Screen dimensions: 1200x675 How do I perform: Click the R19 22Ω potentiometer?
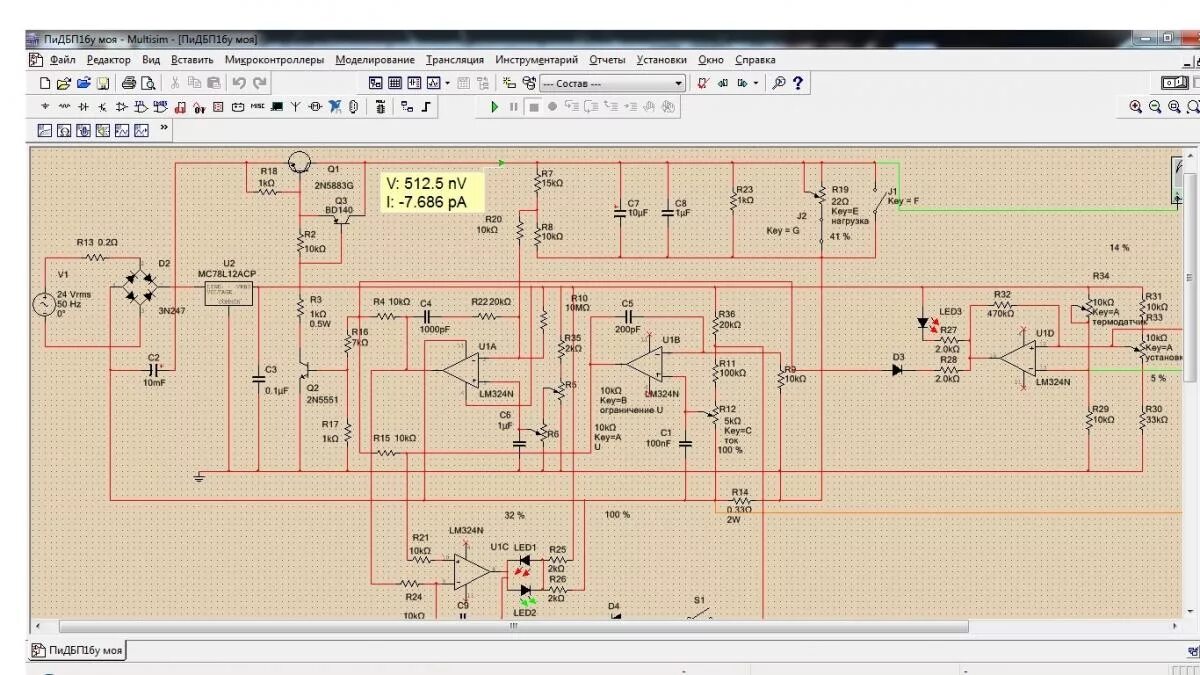click(x=822, y=196)
